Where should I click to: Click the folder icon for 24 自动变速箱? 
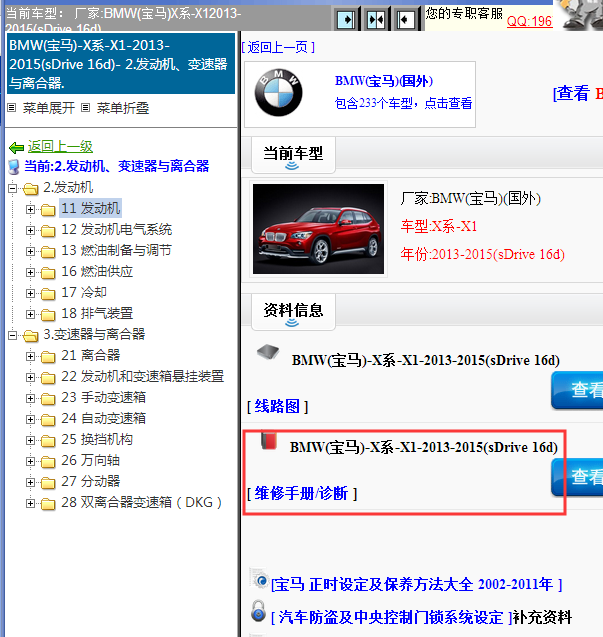tap(48, 420)
